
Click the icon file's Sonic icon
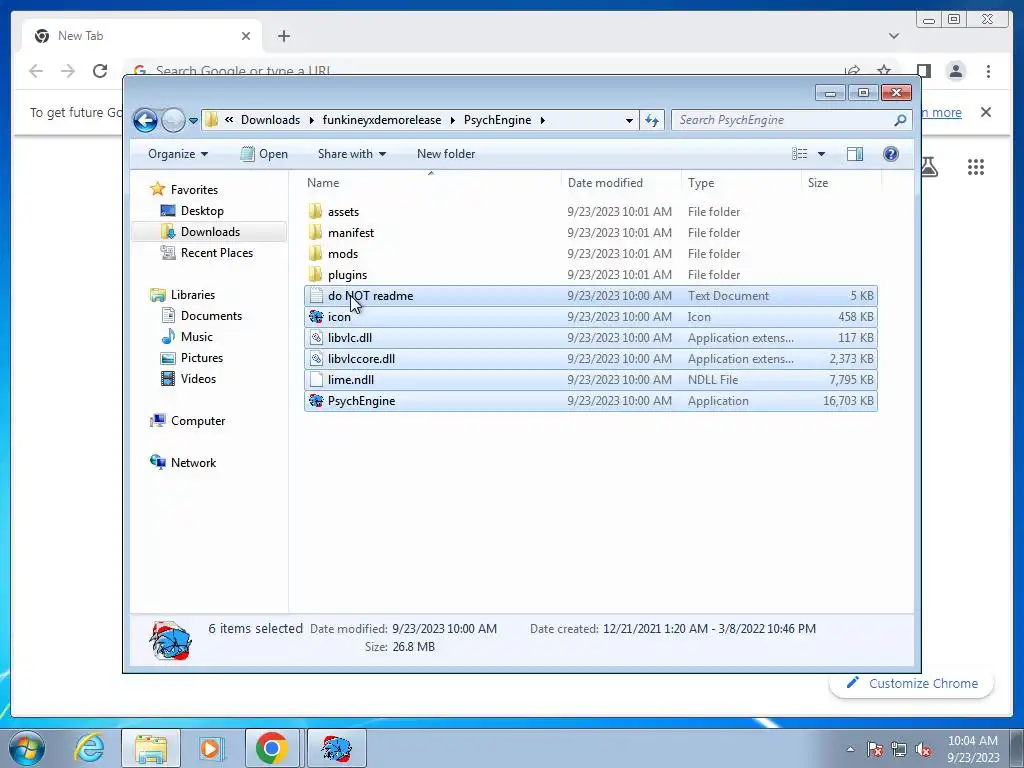click(316, 317)
